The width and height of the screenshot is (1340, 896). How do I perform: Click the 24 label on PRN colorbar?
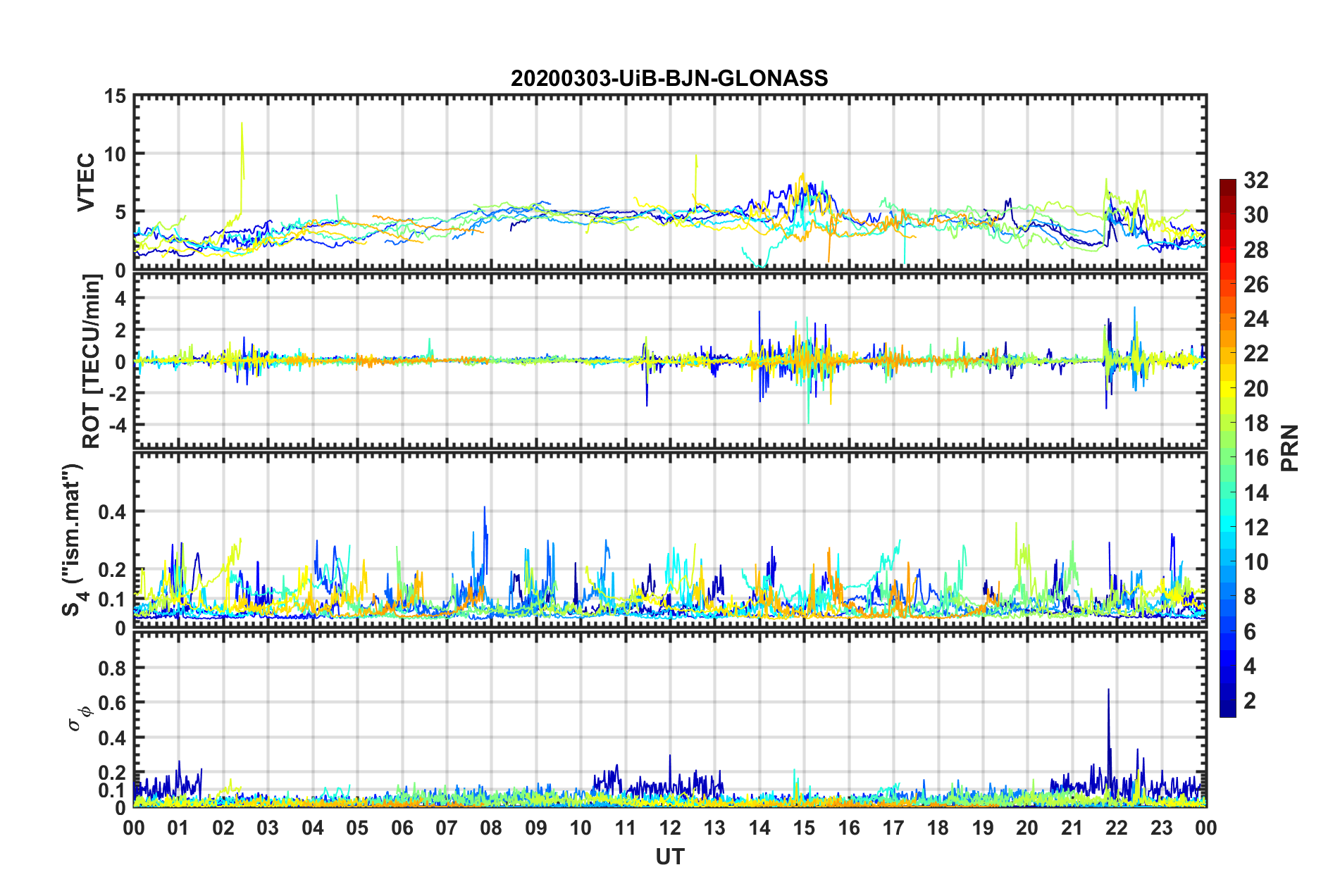coord(1256,319)
